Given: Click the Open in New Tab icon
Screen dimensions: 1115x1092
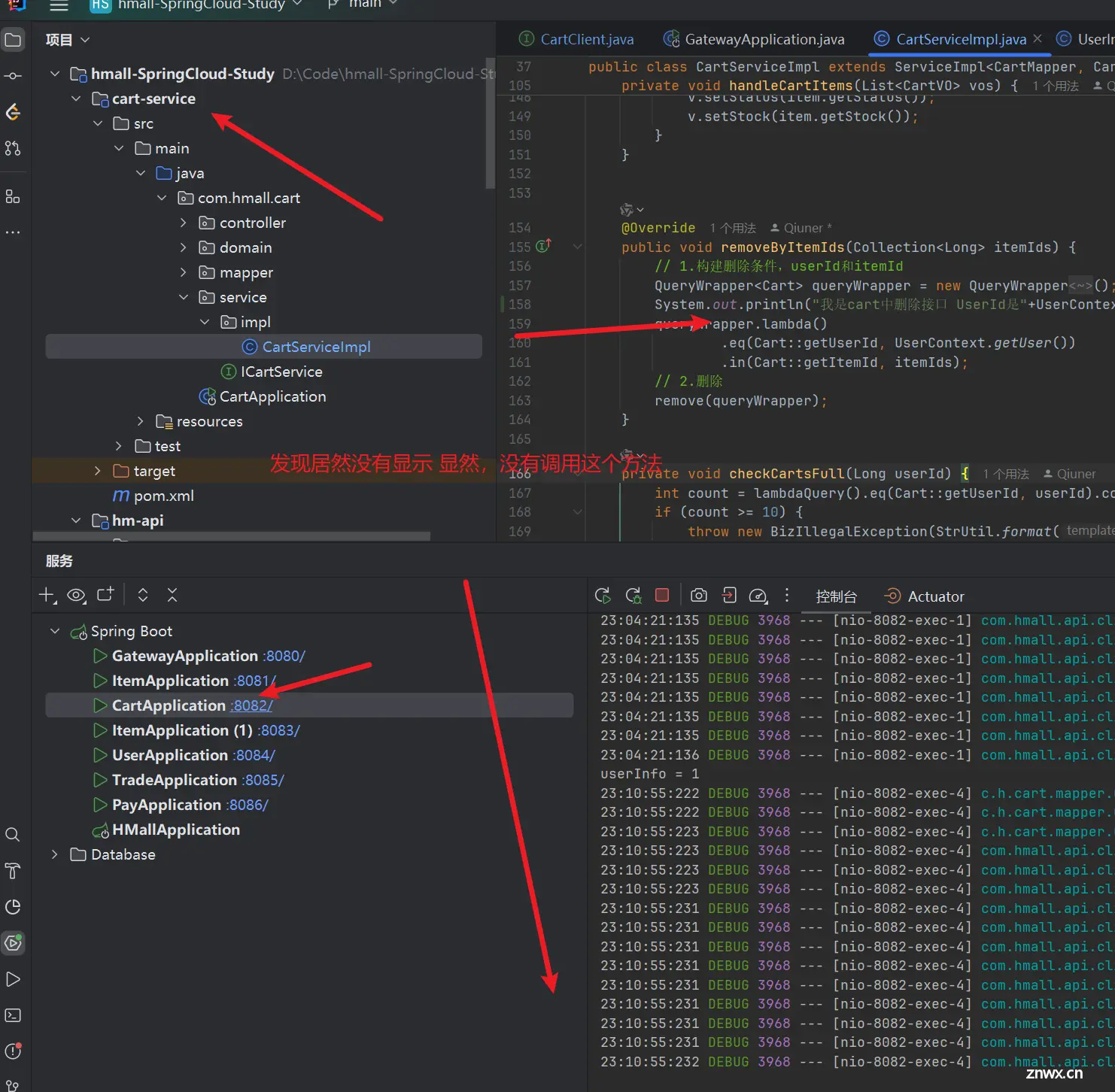Looking at the screenshot, I should pos(106,594).
